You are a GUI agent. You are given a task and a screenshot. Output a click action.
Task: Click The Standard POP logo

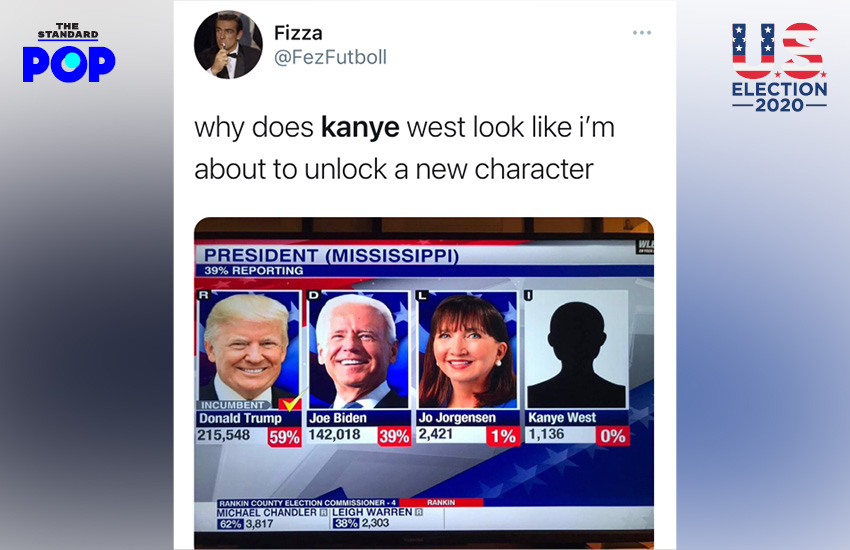tap(68, 52)
